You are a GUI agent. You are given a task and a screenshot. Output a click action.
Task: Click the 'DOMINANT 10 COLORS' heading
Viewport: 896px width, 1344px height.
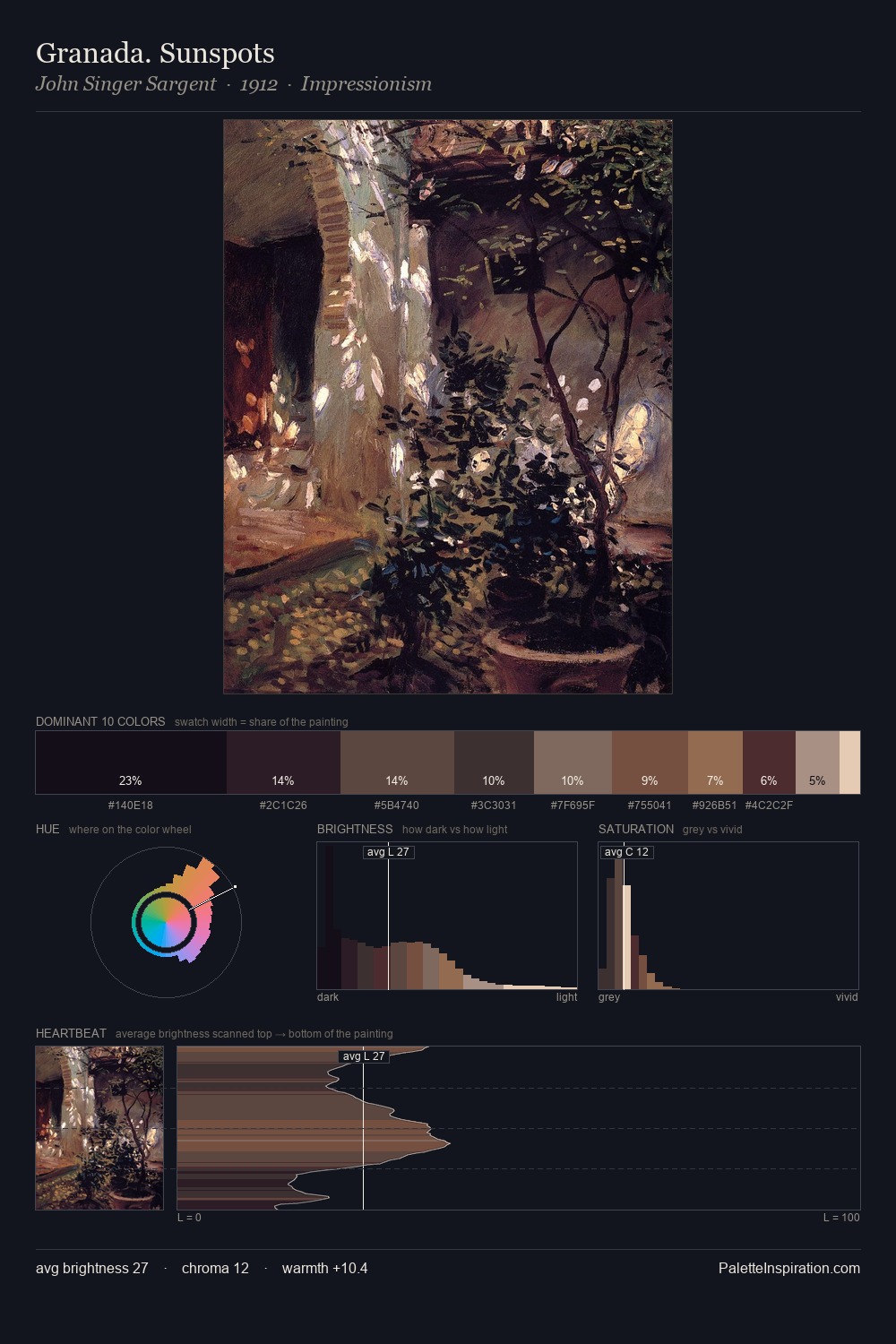100,721
